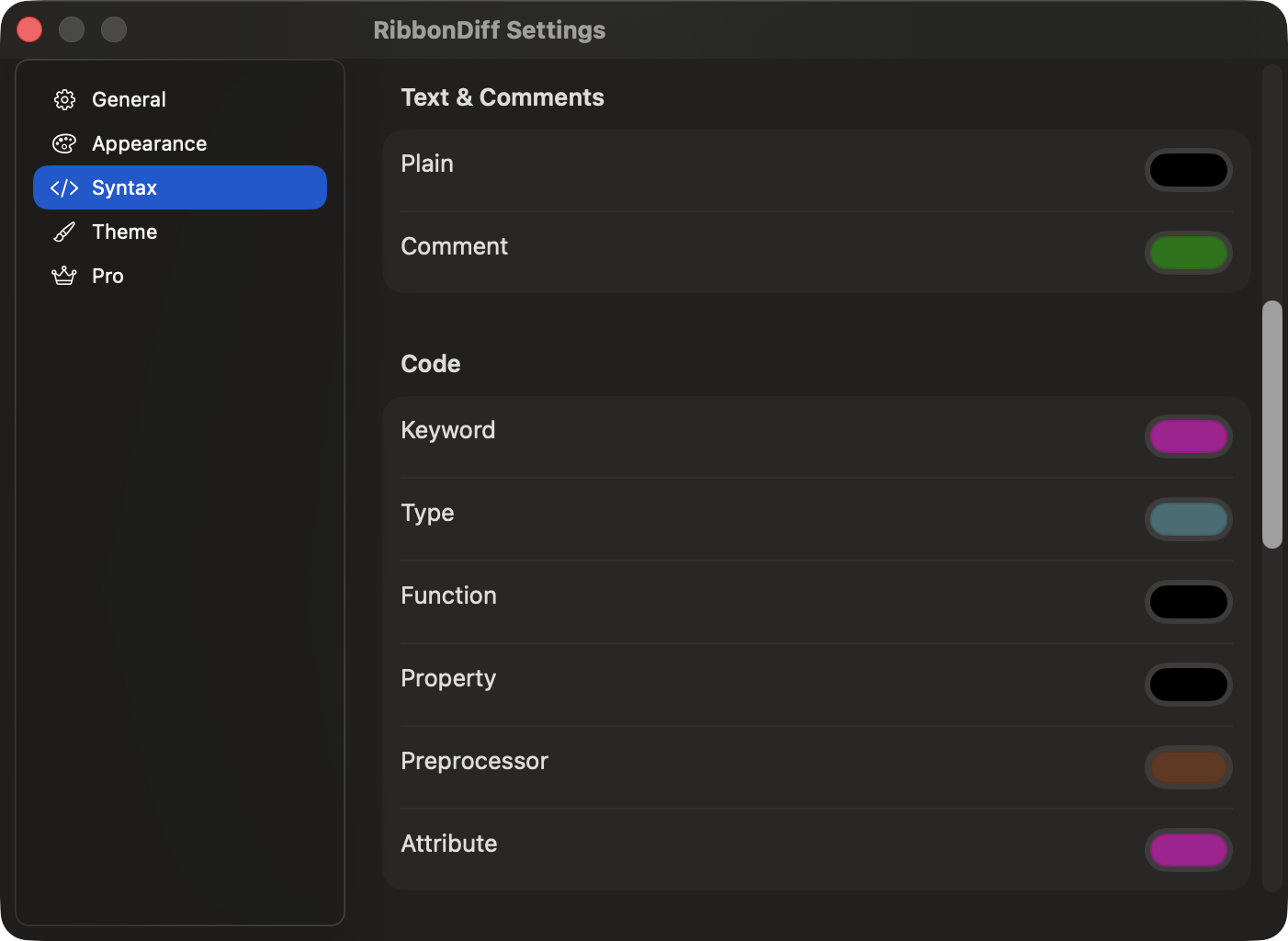Open the Preprocessor color picker
Viewport: 1288px width, 941px height.
point(1189,767)
